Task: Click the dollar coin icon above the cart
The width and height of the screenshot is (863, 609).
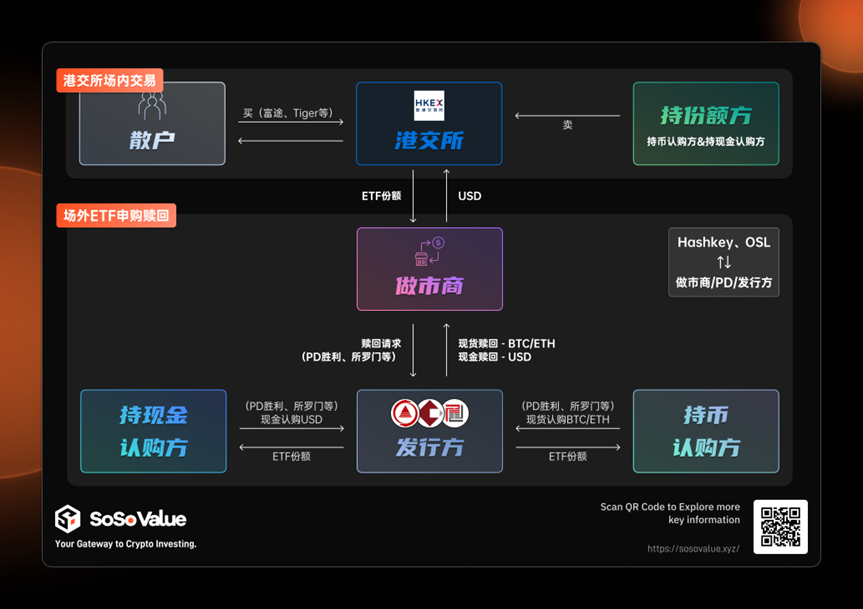Action: pos(438,242)
